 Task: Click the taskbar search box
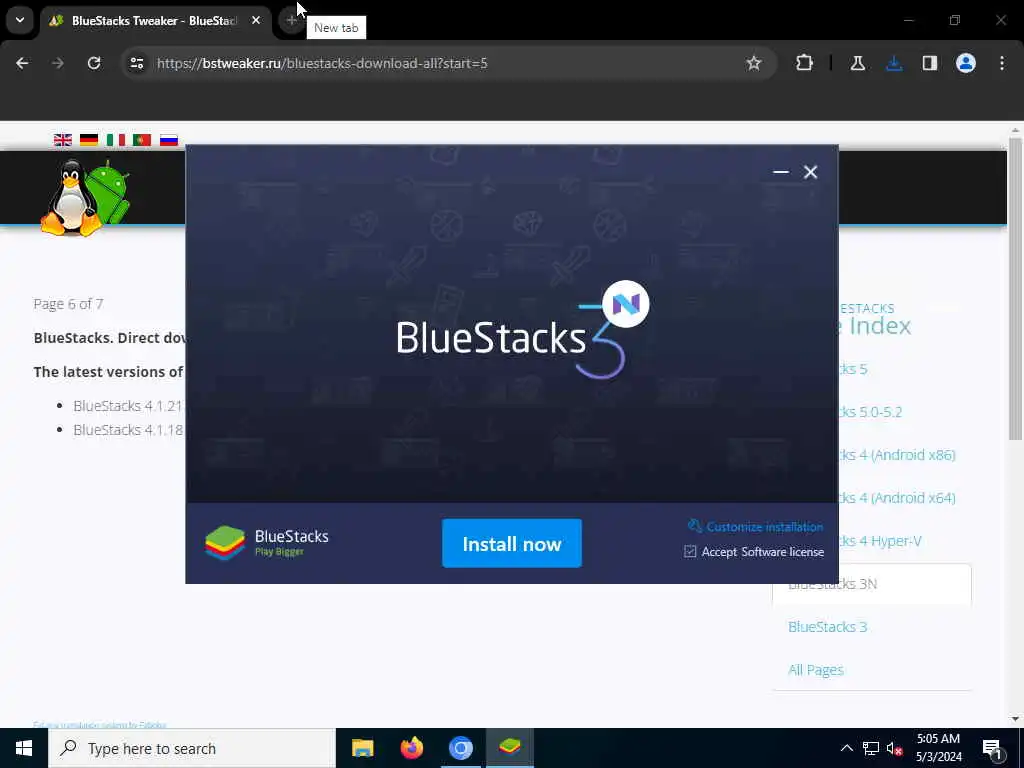tap(191, 748)
